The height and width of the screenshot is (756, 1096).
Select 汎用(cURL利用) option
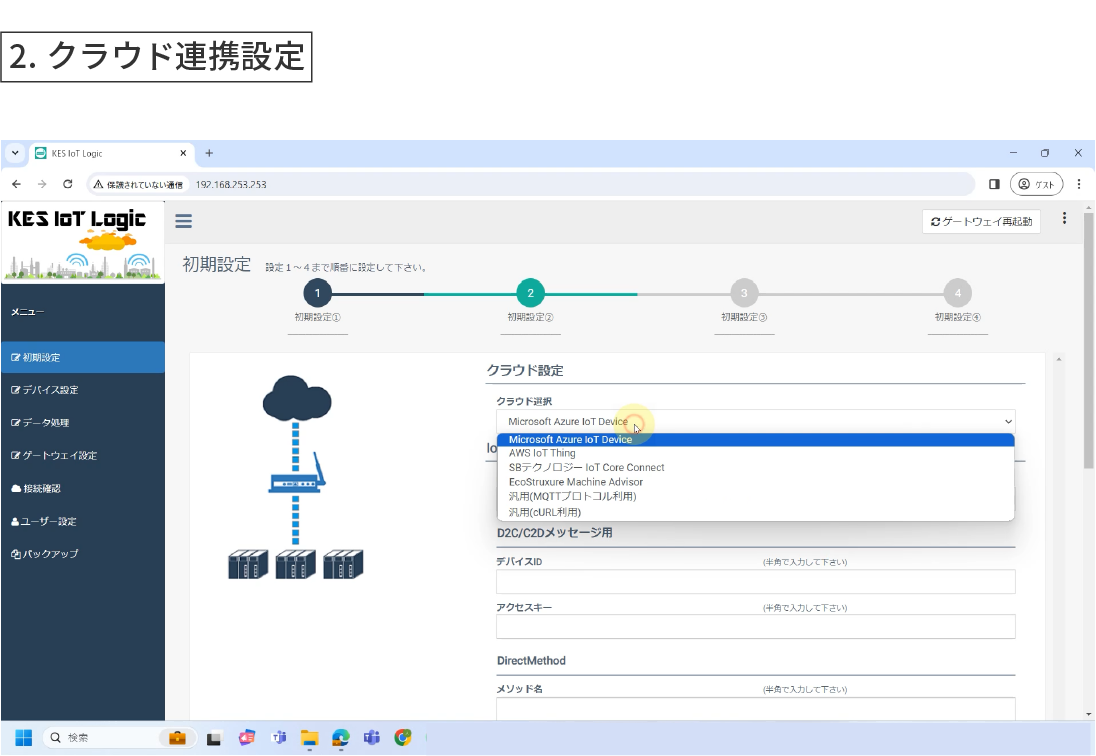[756, 512]
